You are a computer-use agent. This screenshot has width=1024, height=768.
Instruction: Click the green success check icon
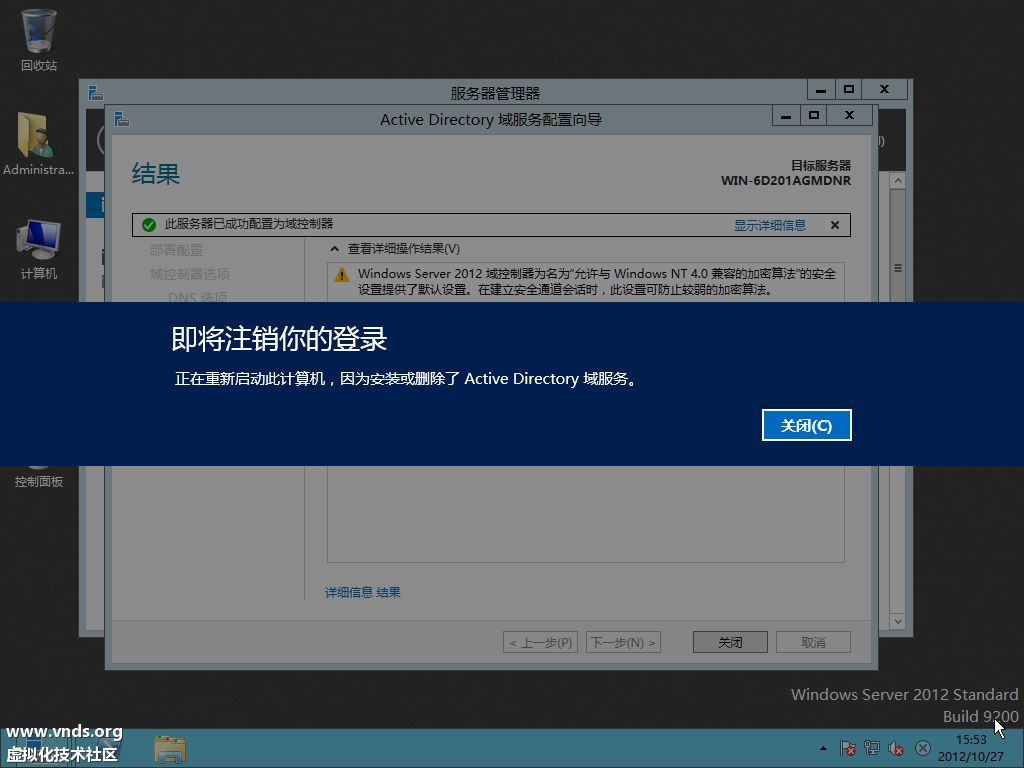pyautogui.click(x=149, y=225)
